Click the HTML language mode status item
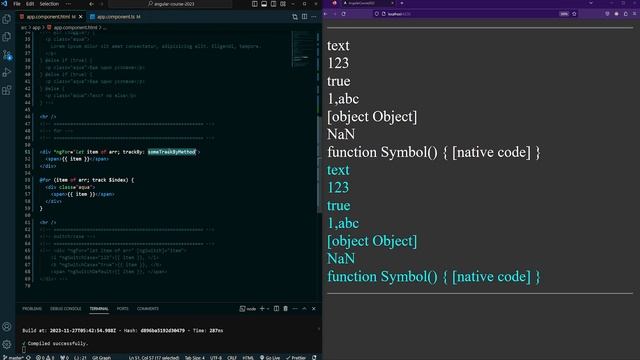The width and height of the screenshot is (640, 360). (248, 358)
